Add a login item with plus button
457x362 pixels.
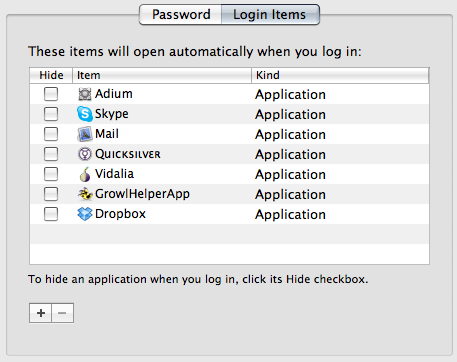40,313
